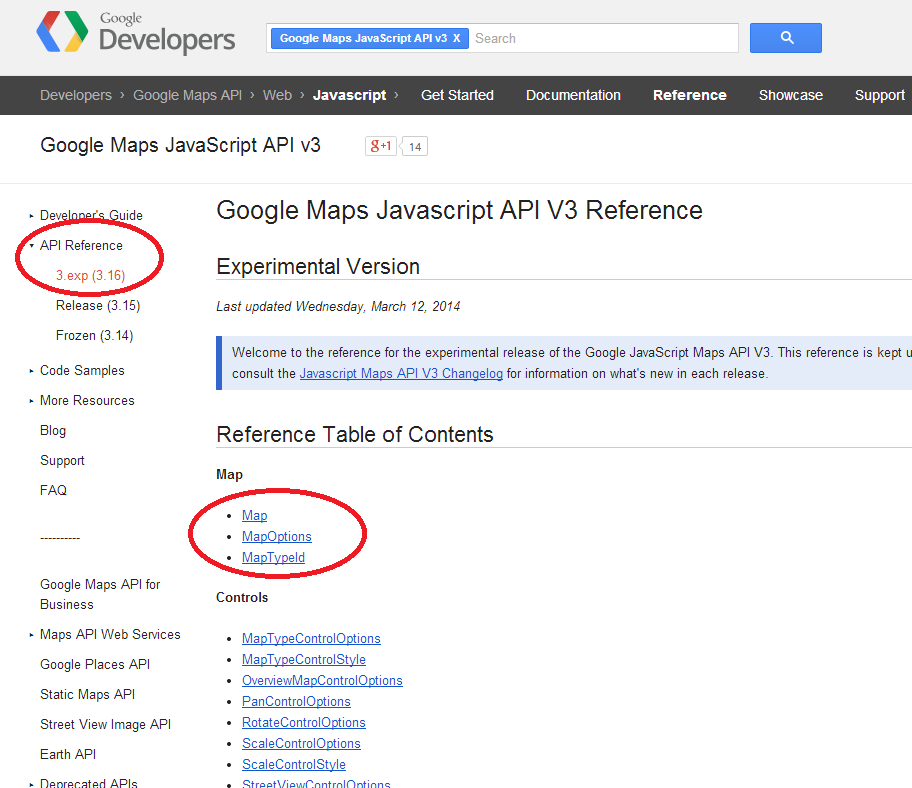Open the Showcase nav tab
The image size is (912, 788).
790,95
